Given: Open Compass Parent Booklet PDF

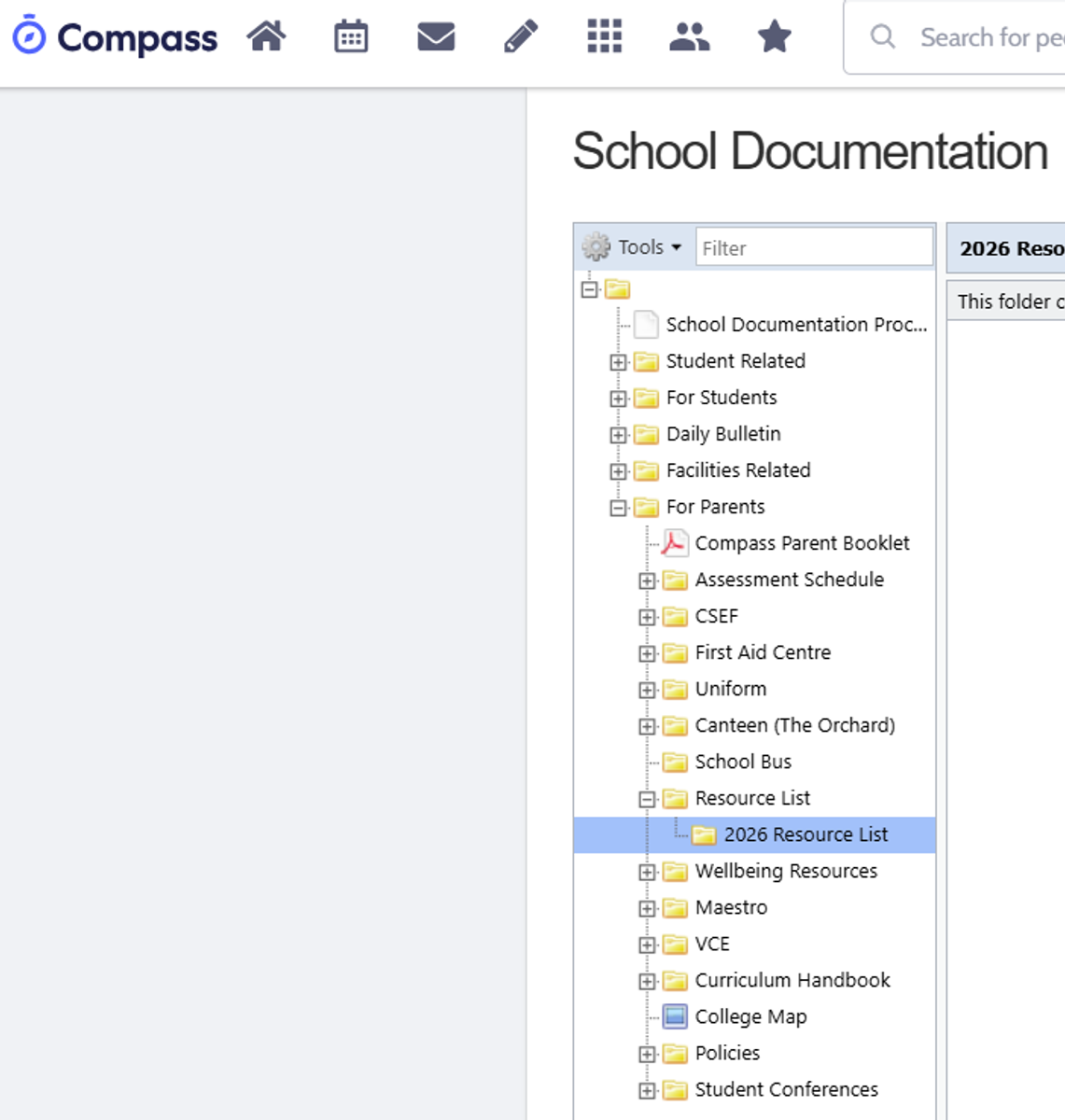Looking at the screenshot, I should click(x=801, y=543).
